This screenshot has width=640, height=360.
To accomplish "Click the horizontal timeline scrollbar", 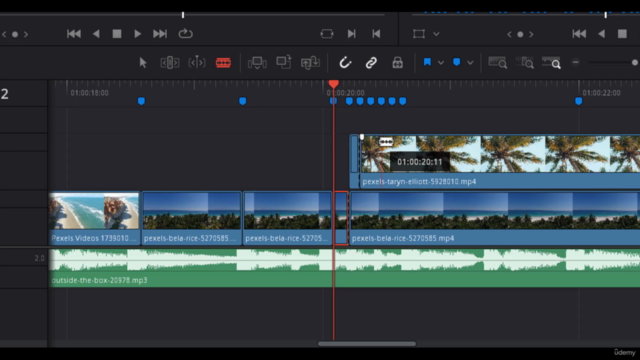I will coord(367,344).
